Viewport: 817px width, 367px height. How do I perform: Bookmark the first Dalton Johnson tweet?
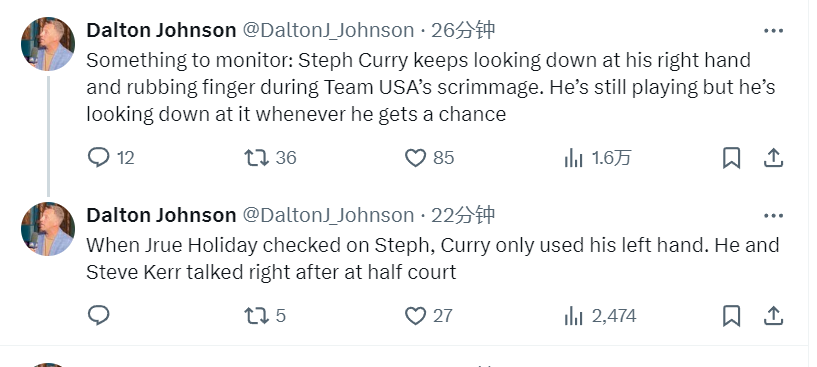click(x=732, y=158)
